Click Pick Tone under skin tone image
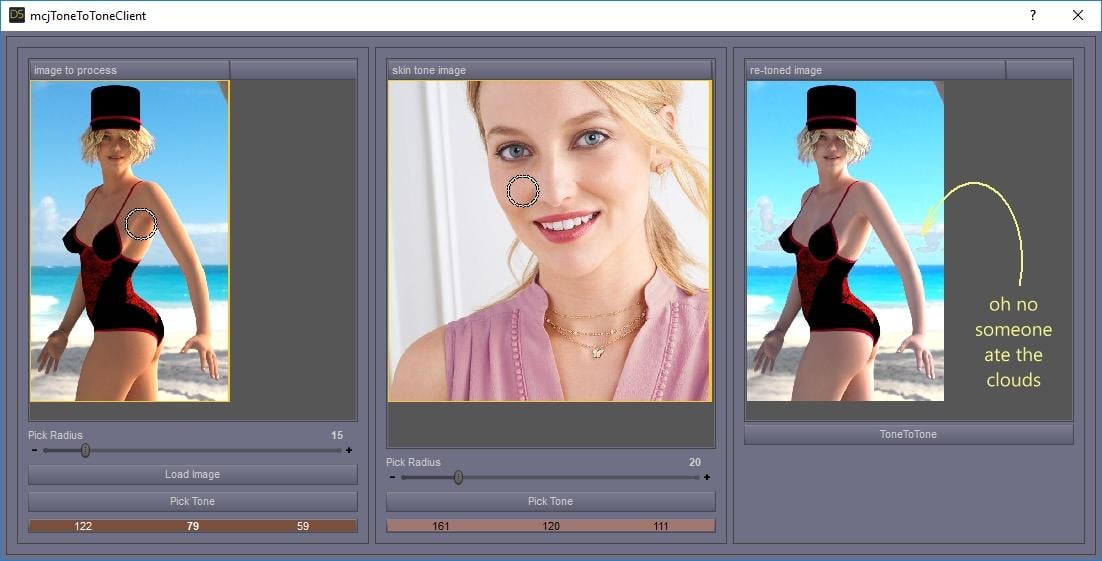 point(550,501)
